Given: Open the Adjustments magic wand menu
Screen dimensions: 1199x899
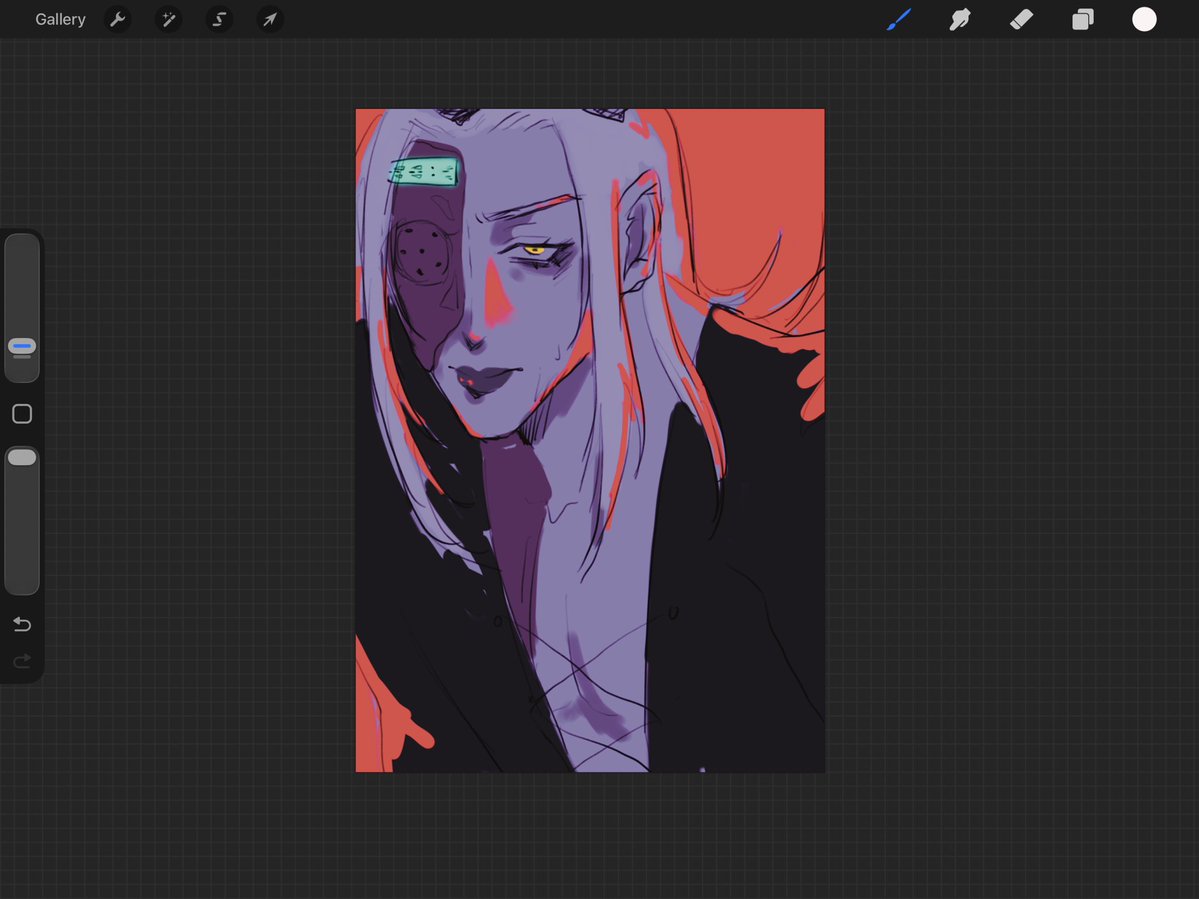Looking at the screenshot, I should tap(168, 19).
